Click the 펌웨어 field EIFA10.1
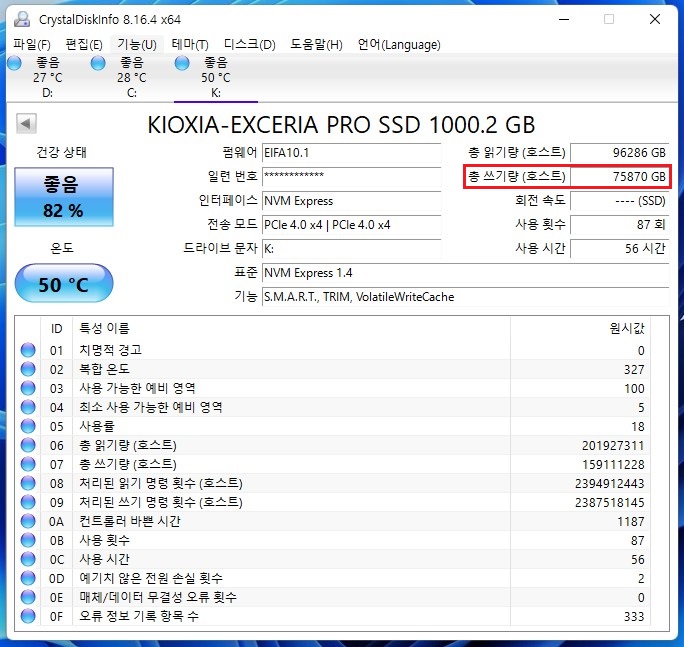This screenshot has width=684, height=647. [352, 153]
